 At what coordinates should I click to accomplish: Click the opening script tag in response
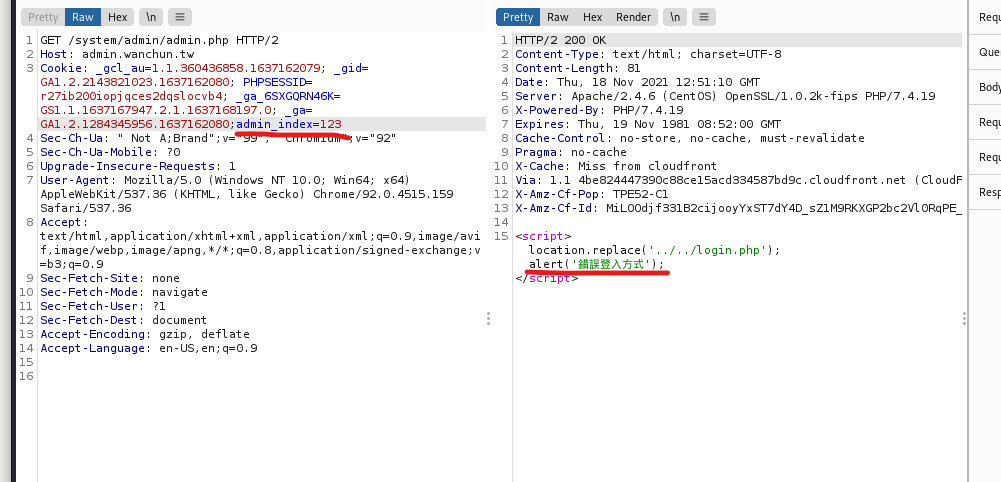(543, 236)
